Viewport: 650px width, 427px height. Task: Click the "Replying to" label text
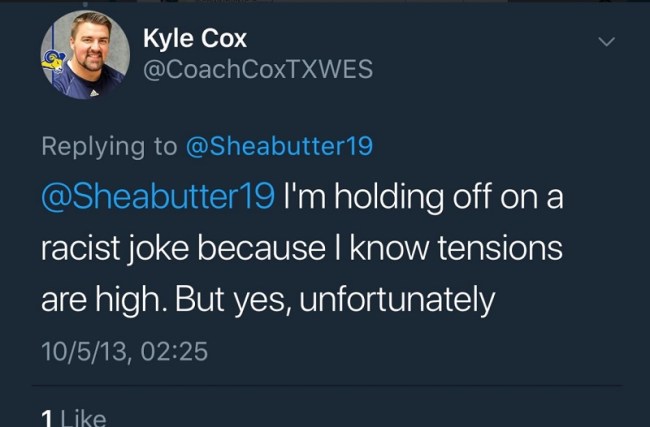pos(107,147)
